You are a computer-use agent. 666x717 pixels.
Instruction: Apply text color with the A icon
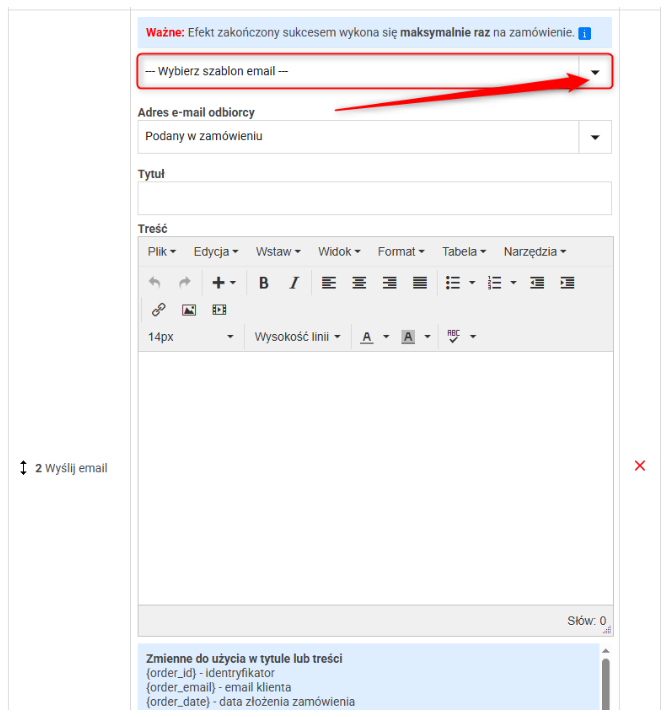(366, 337)
